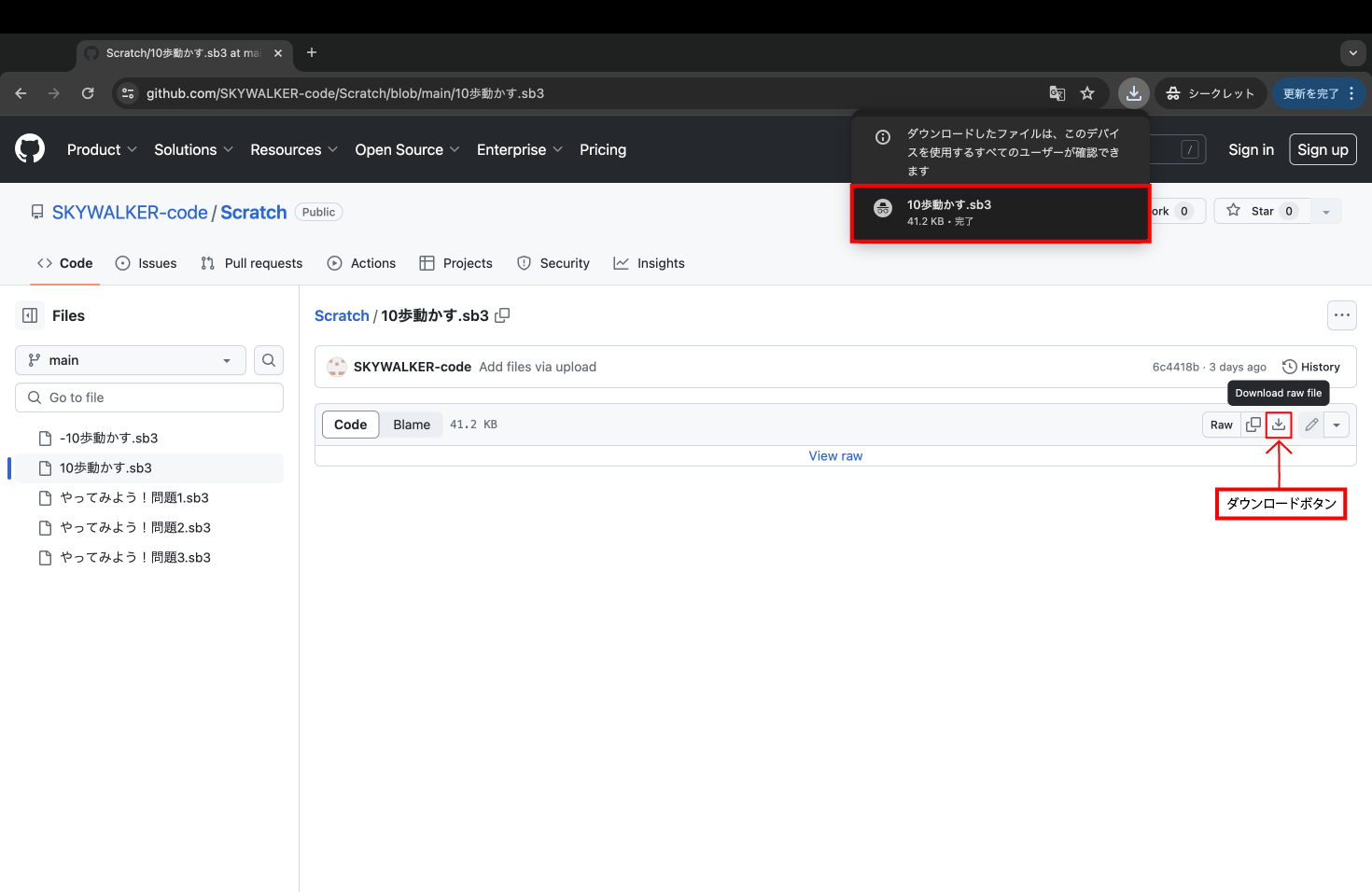Expand the Enterprise menu
This screenshot has width=1372, height=892.
point(520,149)
